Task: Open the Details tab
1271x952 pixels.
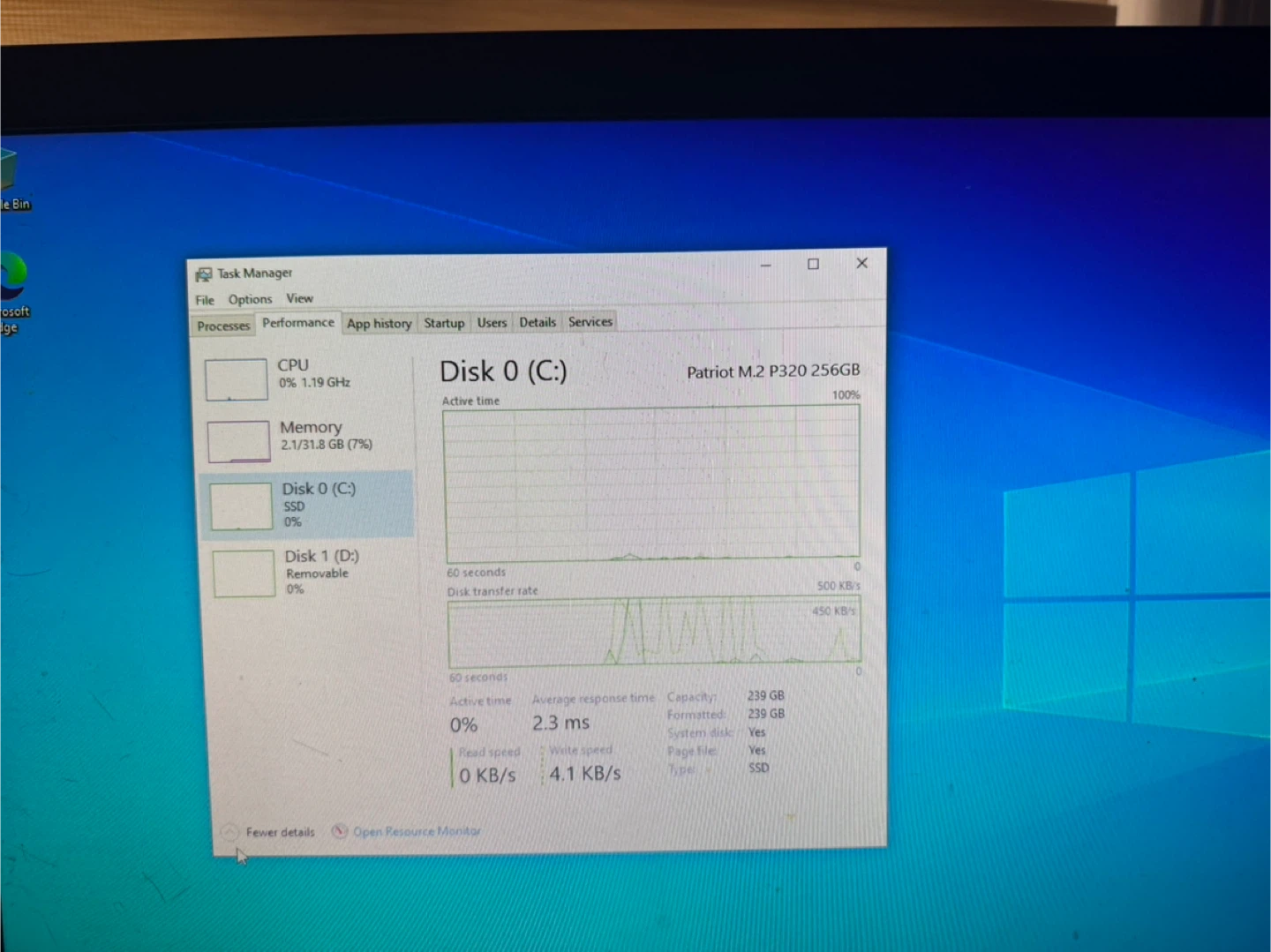Action: pyautogui.click(x=538, y=322)
